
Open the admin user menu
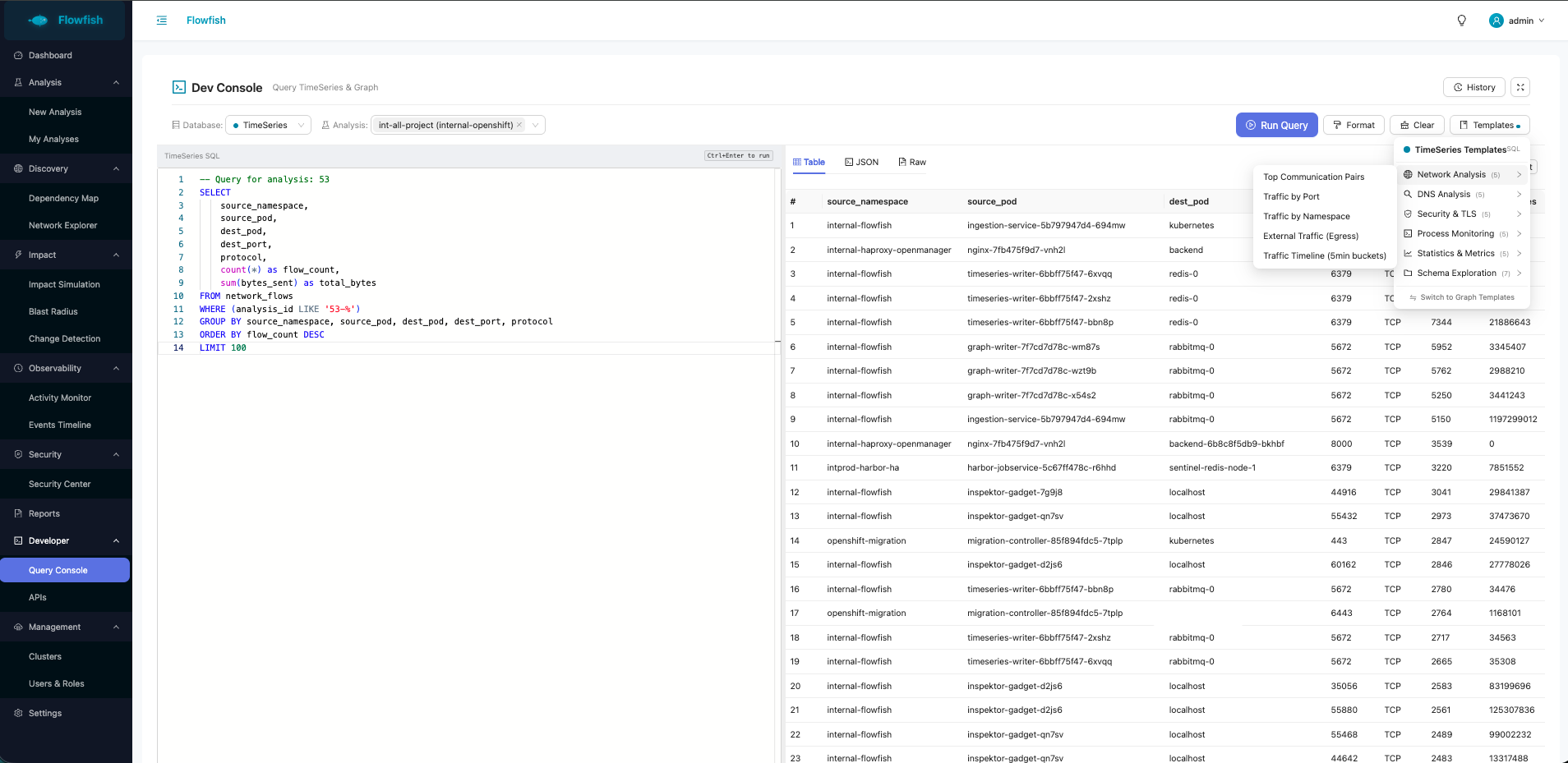[1517, 21]
